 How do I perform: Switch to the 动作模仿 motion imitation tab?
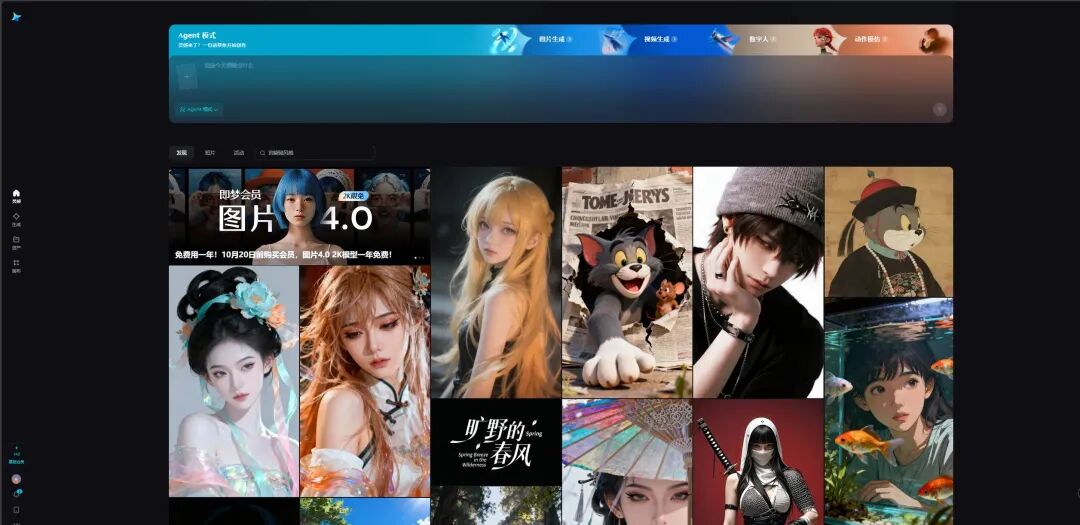(867, 40)
